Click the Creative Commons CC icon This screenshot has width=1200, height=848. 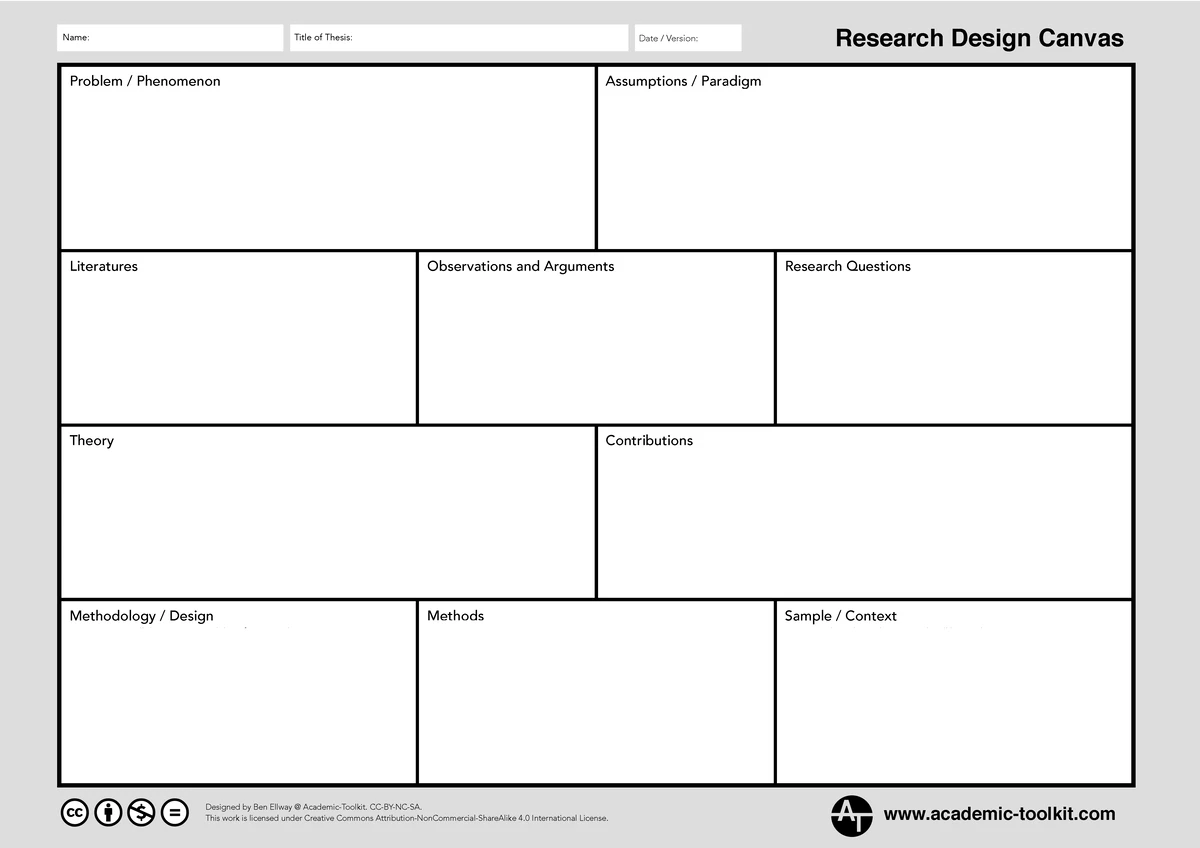coord(75,812)
